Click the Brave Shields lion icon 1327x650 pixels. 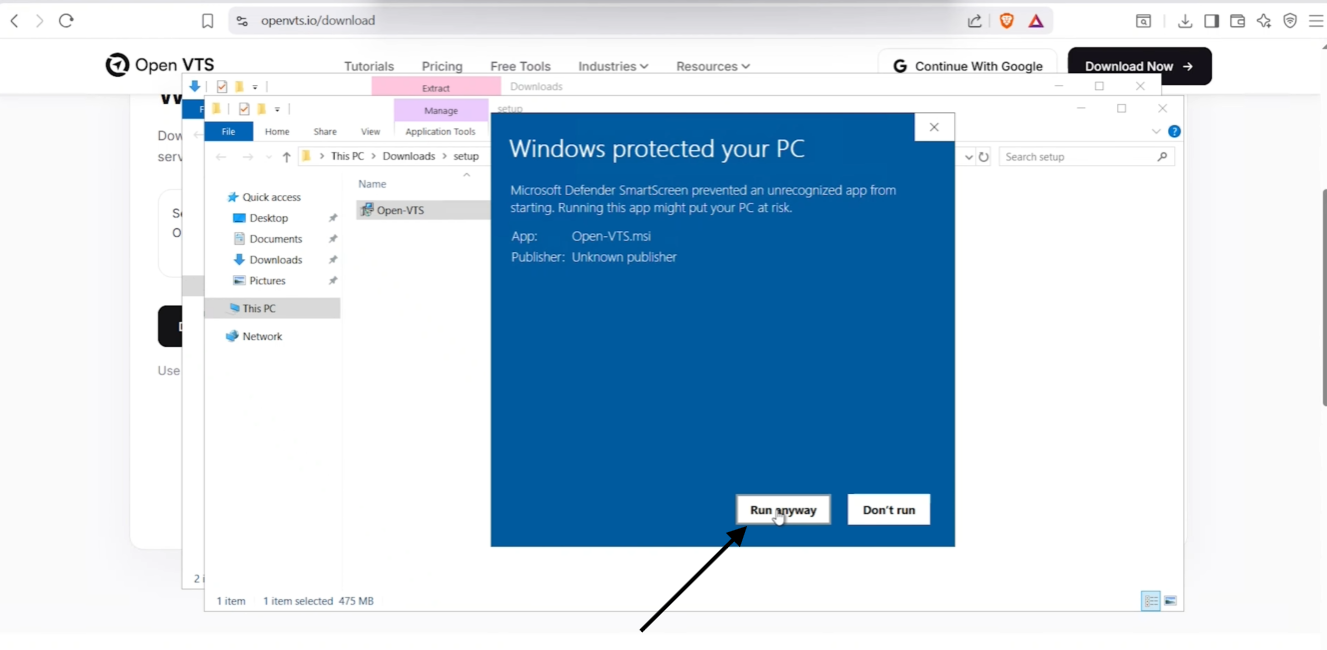[1007, 21]
